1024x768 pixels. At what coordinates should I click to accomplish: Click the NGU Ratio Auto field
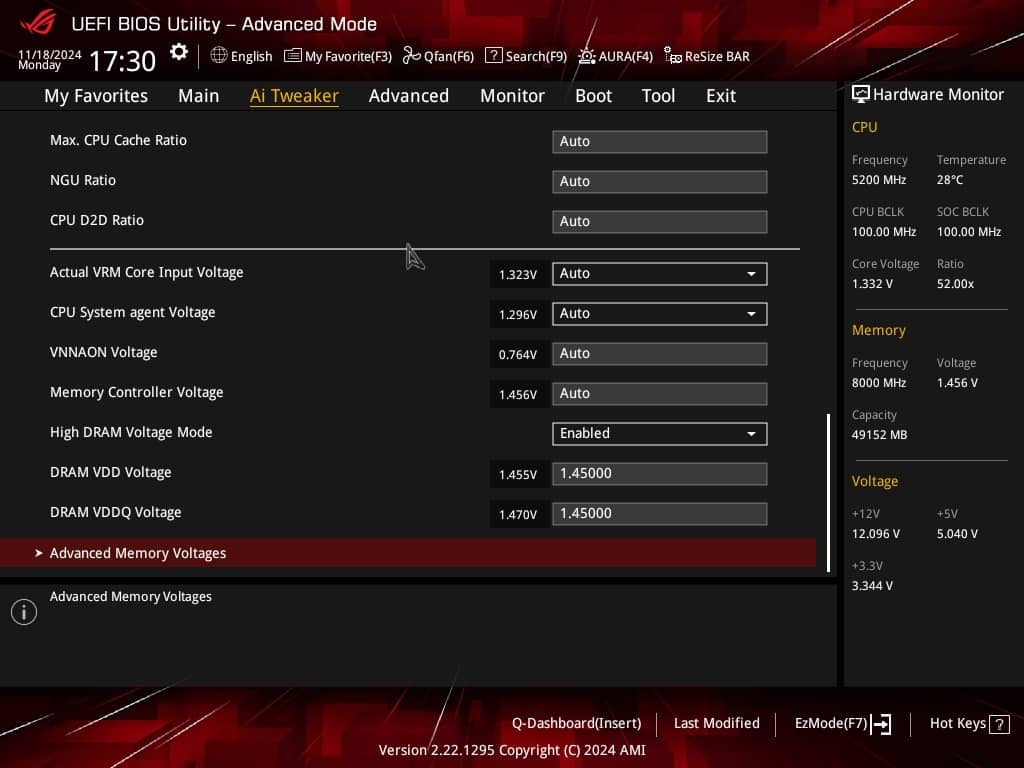pyautogui.click(x=660, y=182)
